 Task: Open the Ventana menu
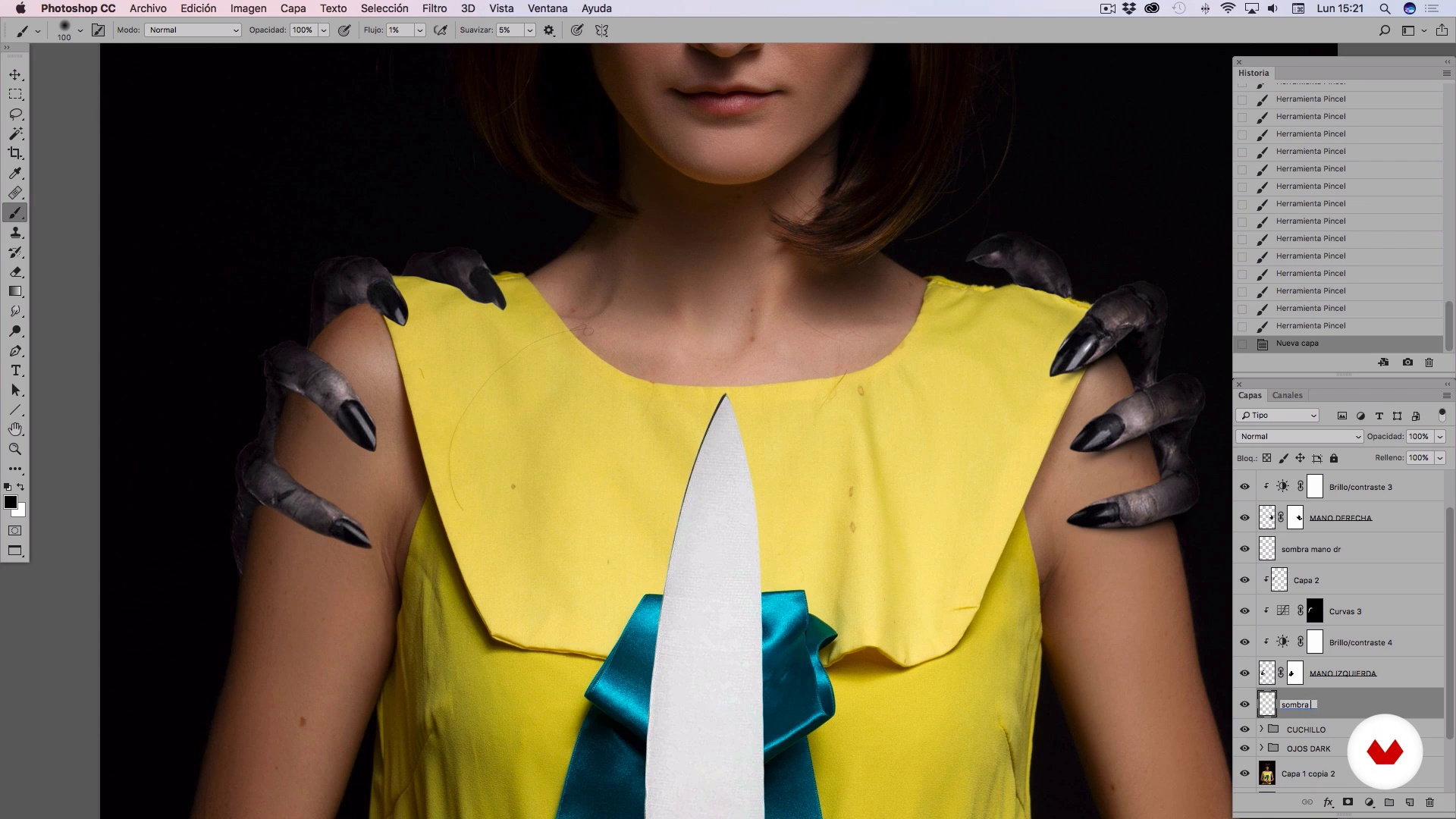[548, 8]
